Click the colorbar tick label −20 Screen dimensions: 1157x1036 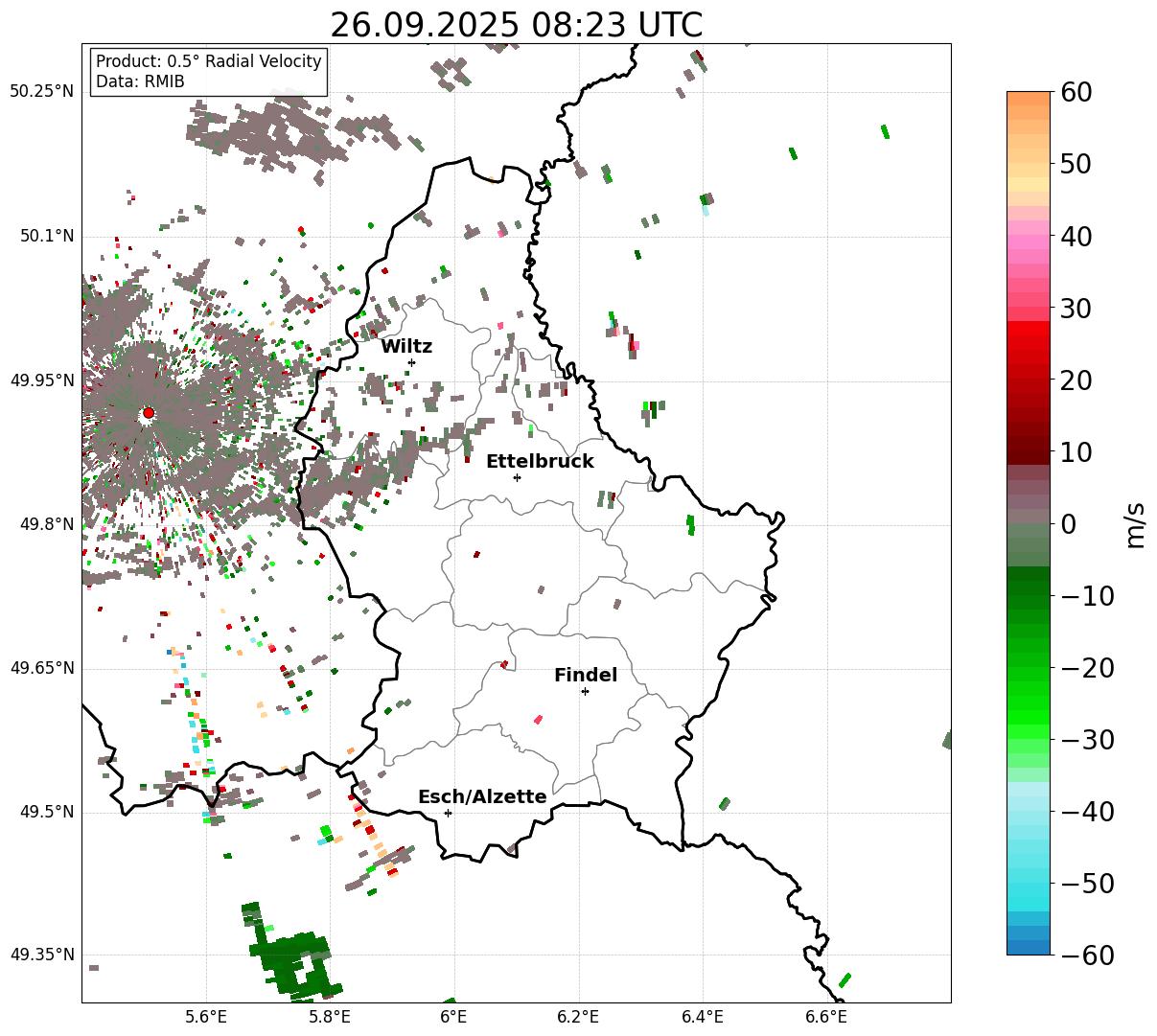[1086, 668]
